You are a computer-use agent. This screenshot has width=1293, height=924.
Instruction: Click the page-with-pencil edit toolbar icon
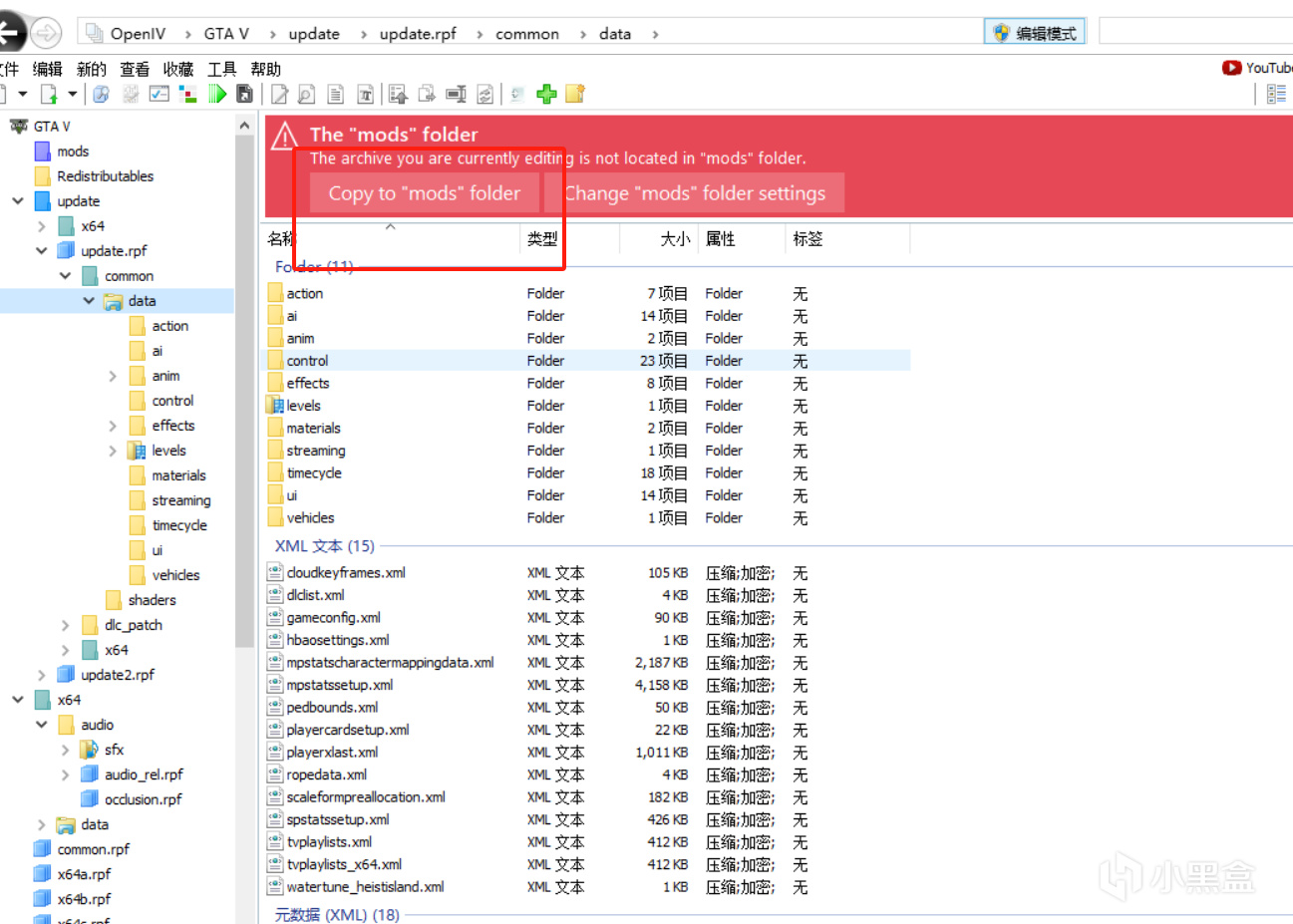279,94
